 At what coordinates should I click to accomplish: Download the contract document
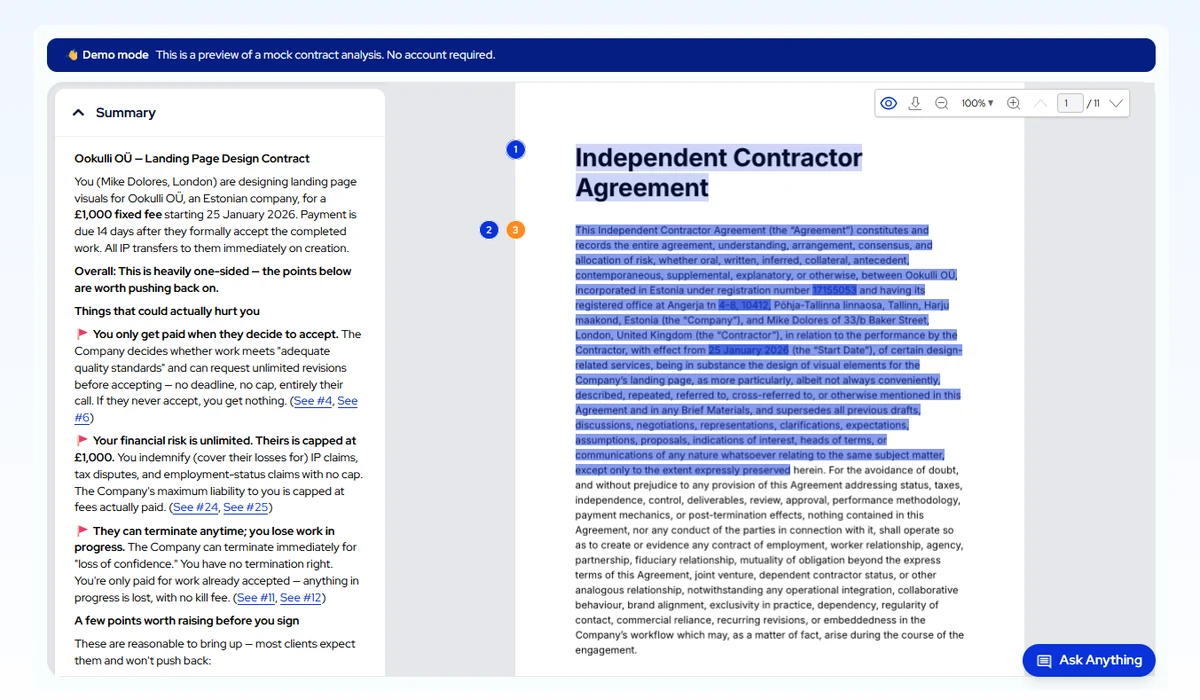coord(915,103)
